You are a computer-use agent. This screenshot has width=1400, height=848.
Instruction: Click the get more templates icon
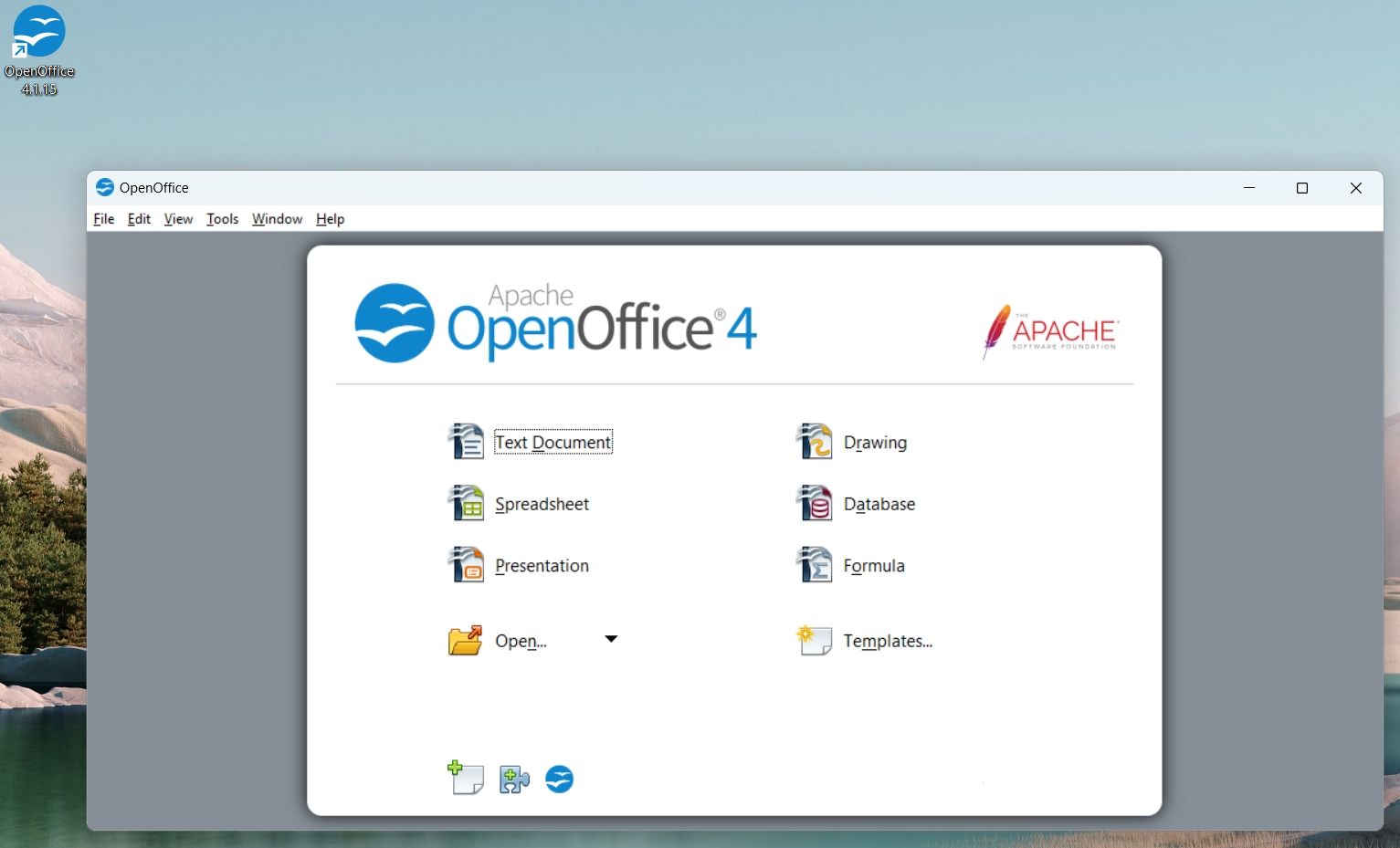(x=466, y=778)
